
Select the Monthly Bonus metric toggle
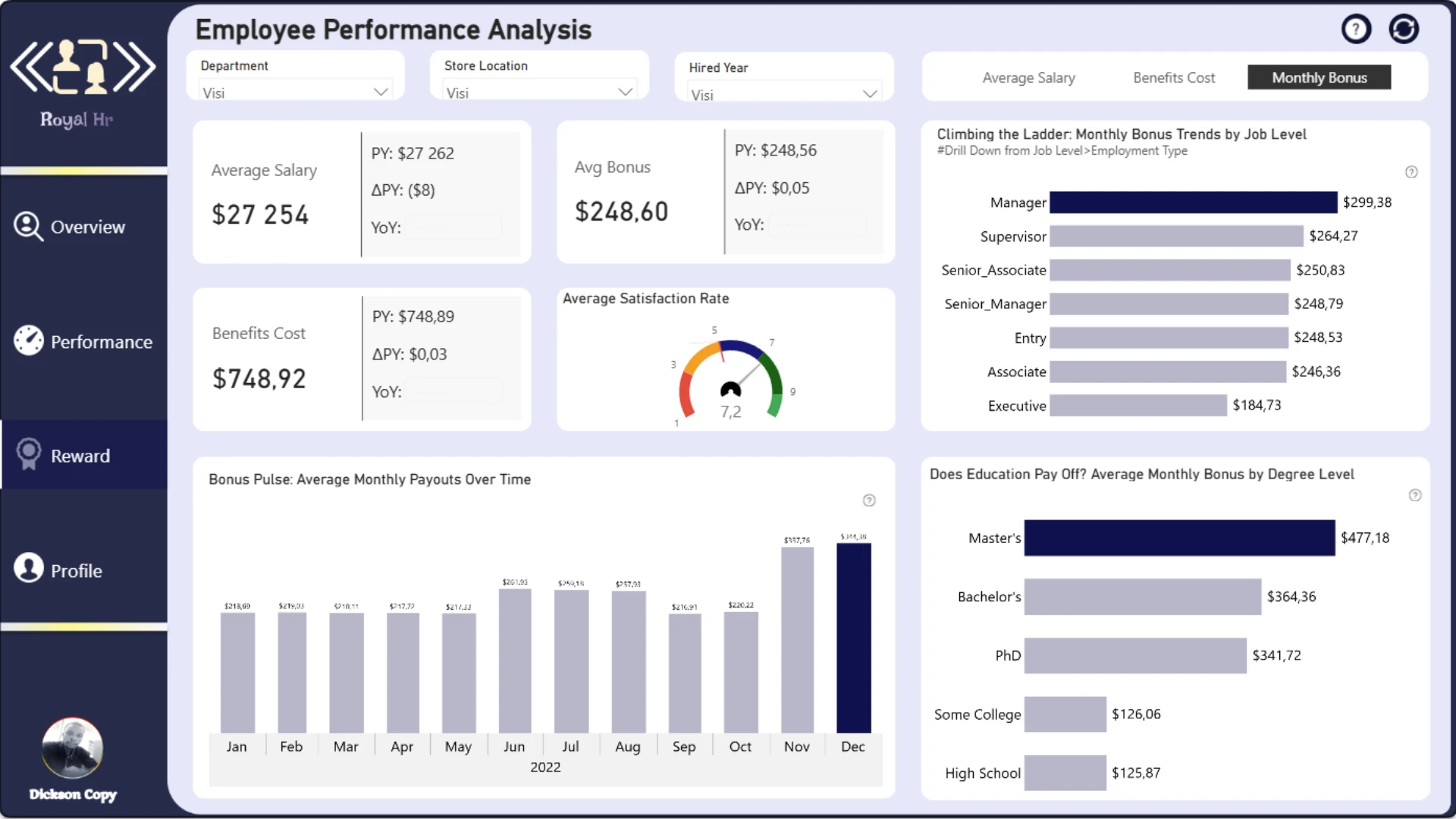point(1319,77)
